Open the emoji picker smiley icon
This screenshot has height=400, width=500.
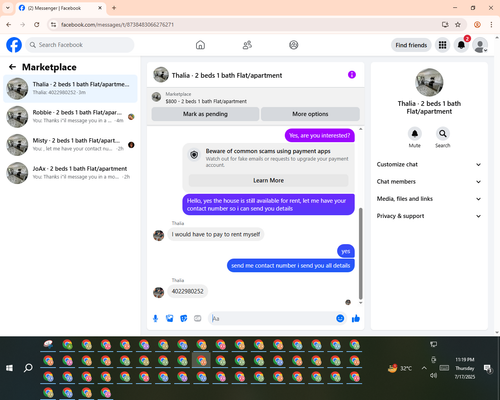pos(340,318)
